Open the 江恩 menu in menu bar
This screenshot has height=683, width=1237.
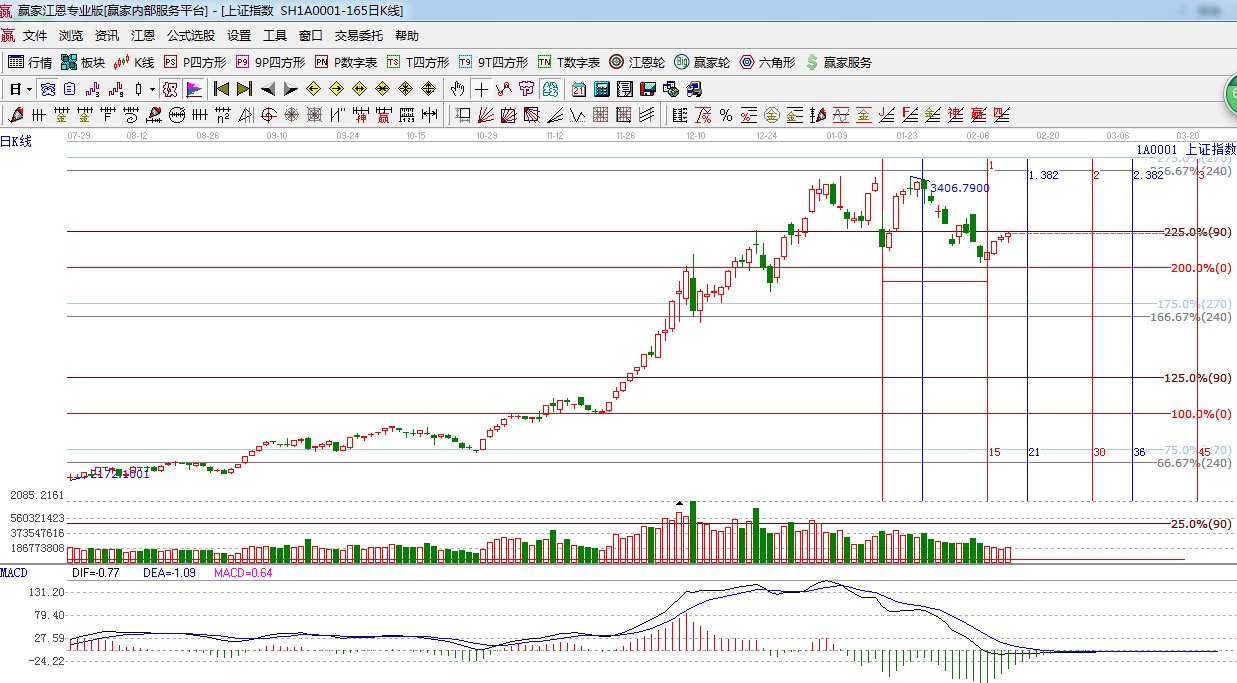[x=143, y=36]
